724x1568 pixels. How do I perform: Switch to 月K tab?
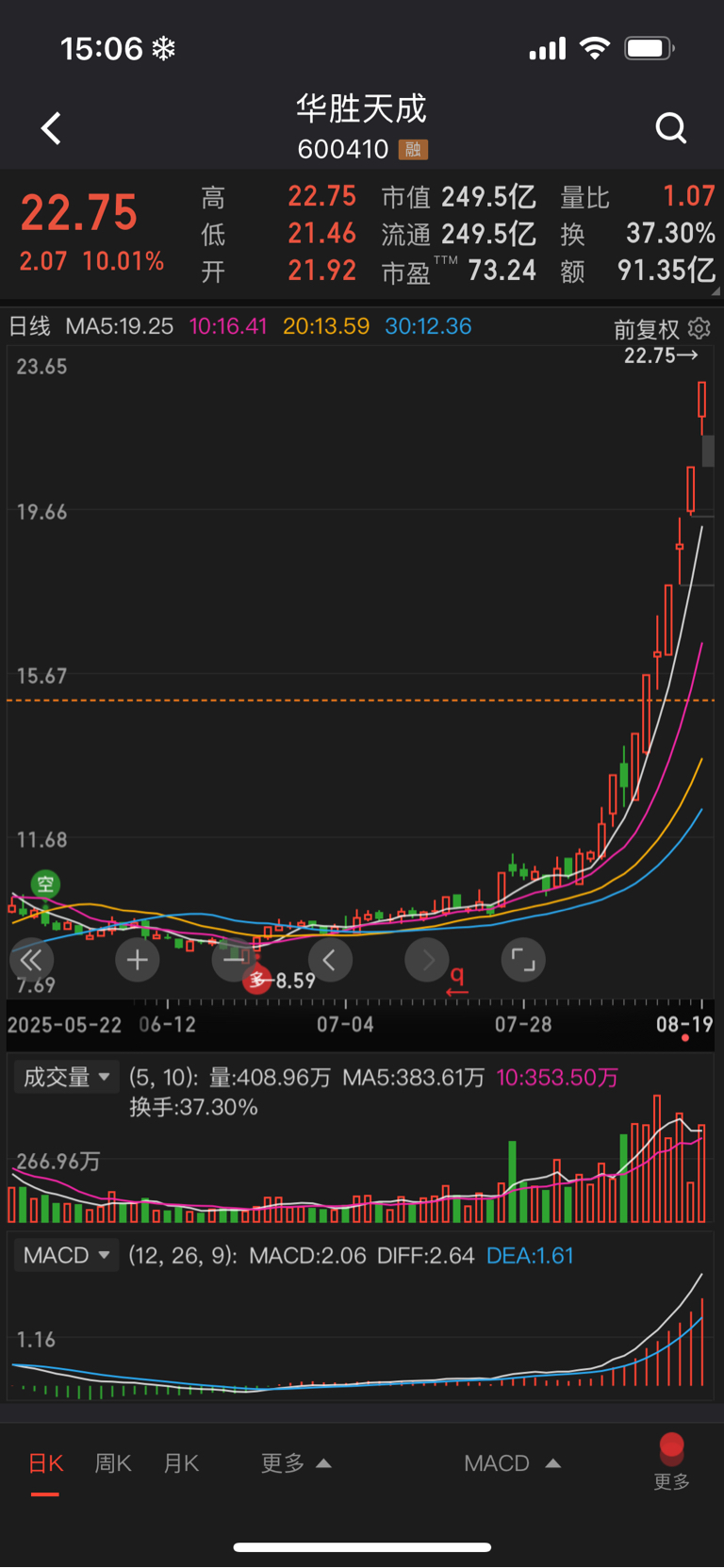coord(181,1463)
